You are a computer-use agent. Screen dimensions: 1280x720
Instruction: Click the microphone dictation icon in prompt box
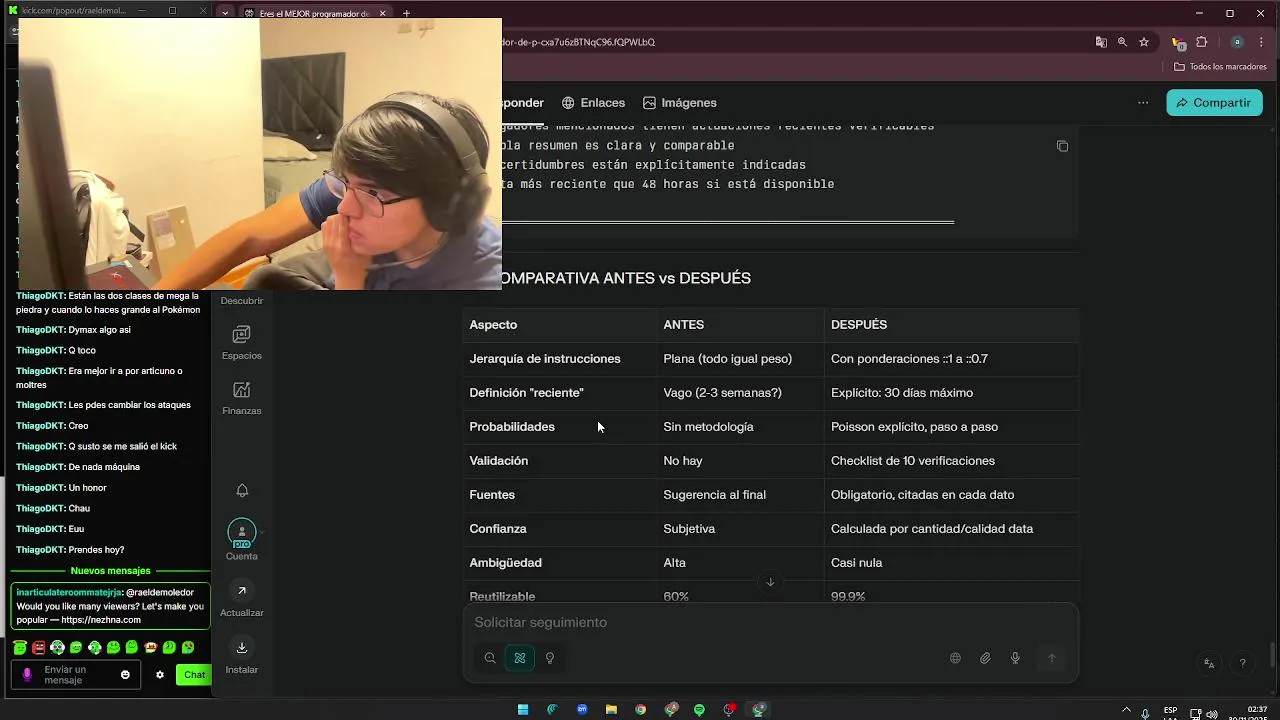[1015, 658]
